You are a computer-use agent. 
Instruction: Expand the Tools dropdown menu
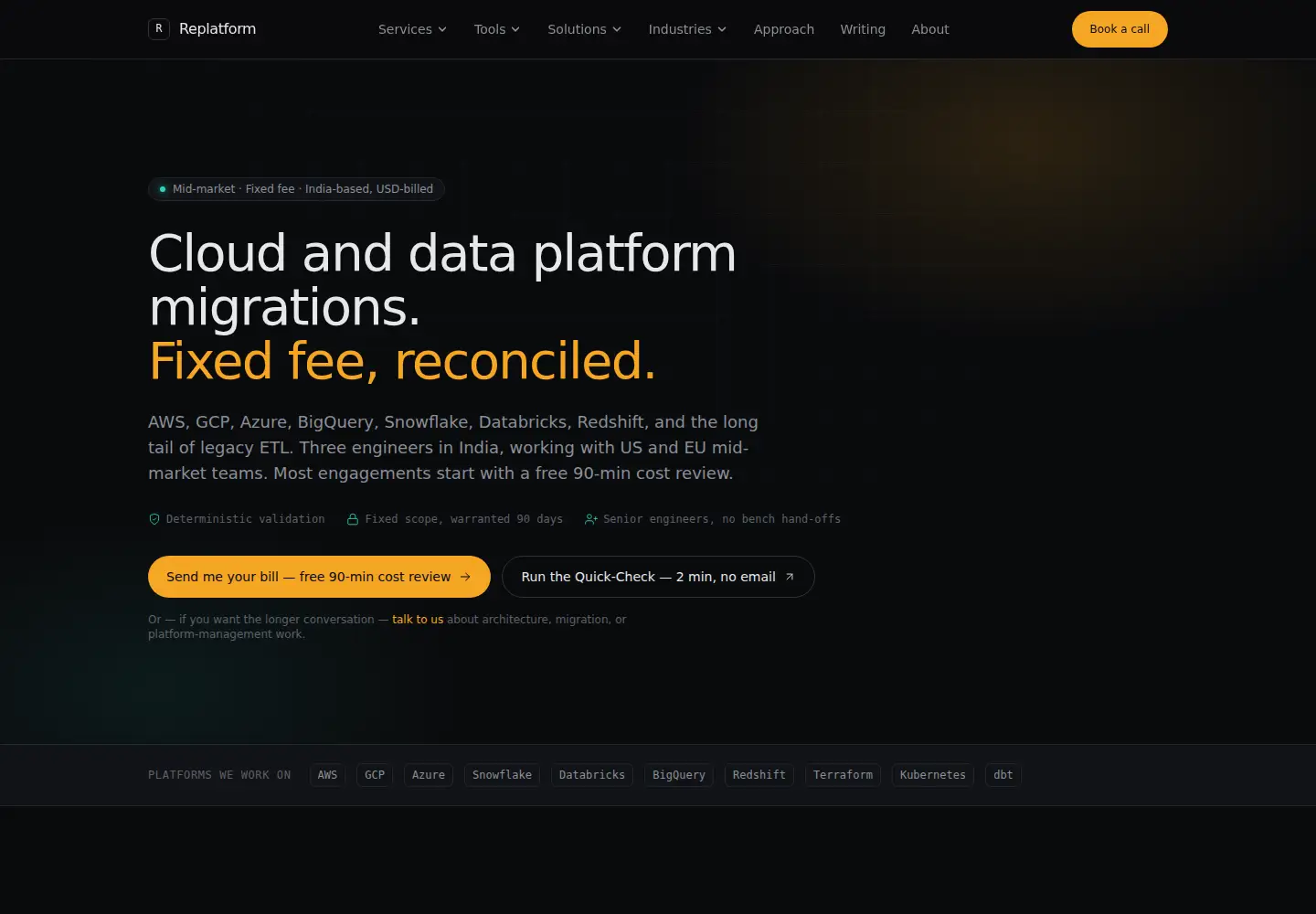[496, 29]
